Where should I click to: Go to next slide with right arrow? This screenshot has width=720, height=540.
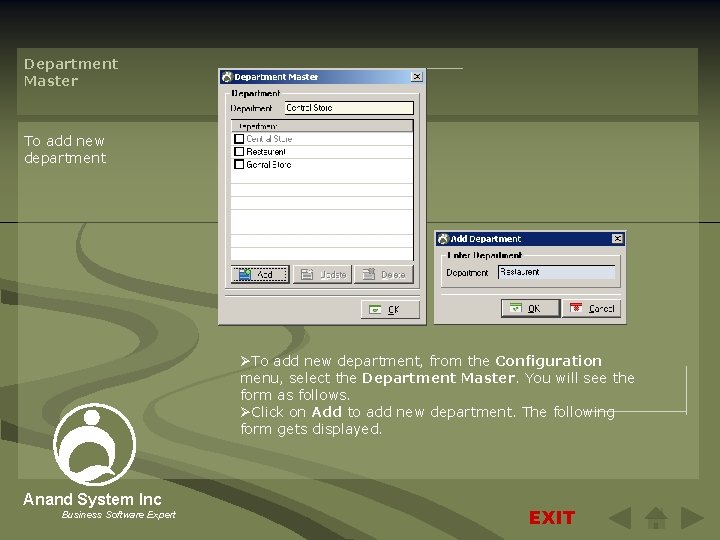pyautogui.click(x=692, y=518)
